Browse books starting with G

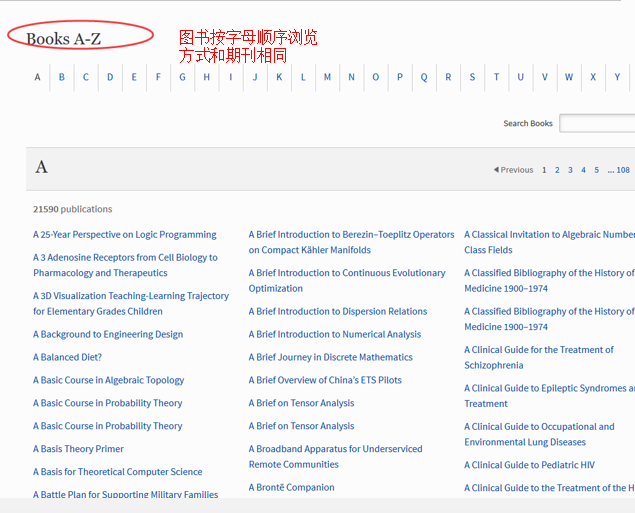(x=182, y=77)
